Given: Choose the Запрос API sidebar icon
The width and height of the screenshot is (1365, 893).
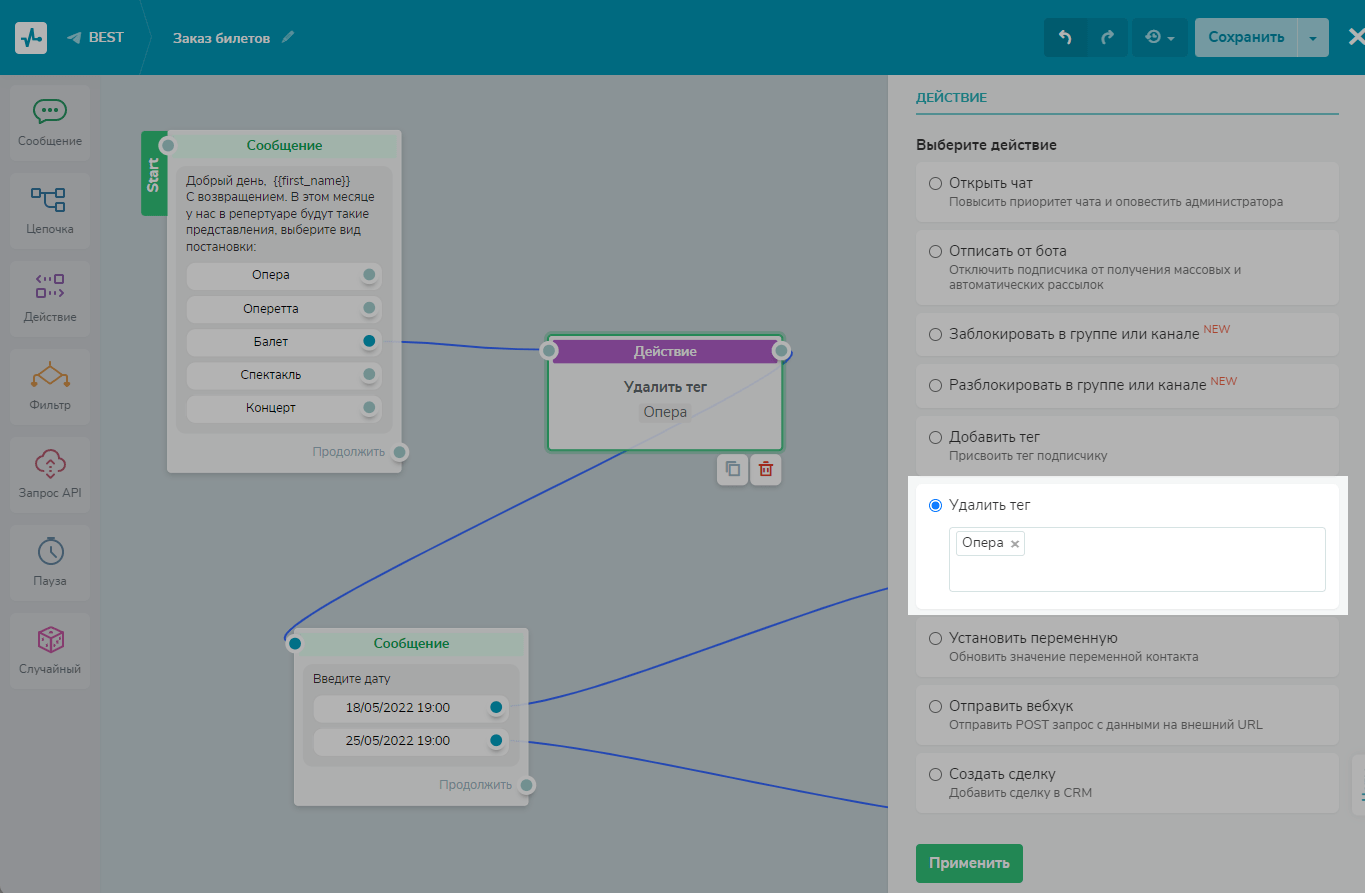Looking at the screenshot, I should [x=49, y=464].
